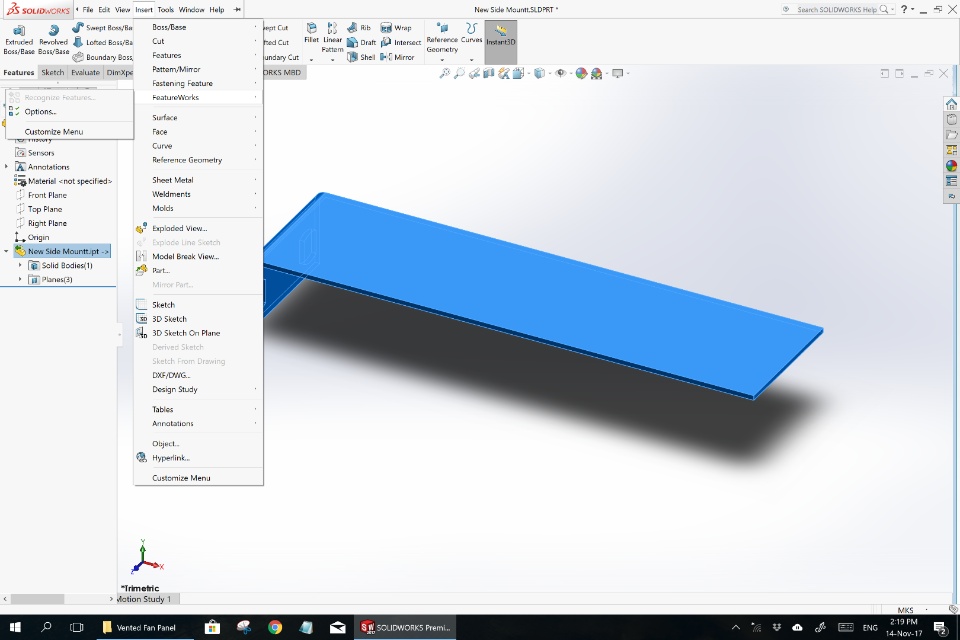Viewport: 960px width, 640px height.
Task: Expand the Annotations tree node
Action: tap(6, 167)
